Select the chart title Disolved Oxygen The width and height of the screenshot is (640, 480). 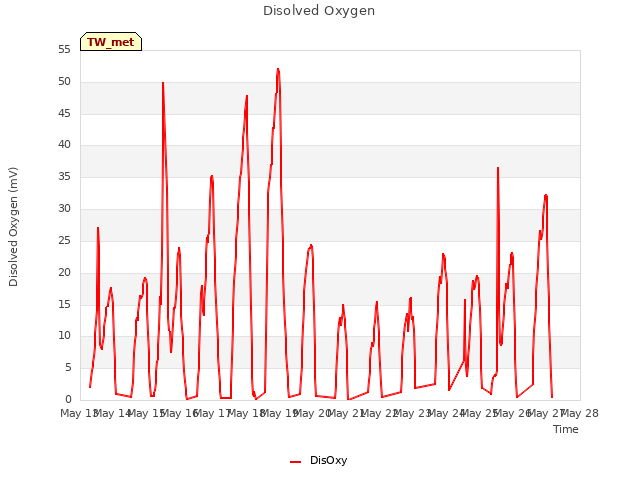[x=319, y=11]
